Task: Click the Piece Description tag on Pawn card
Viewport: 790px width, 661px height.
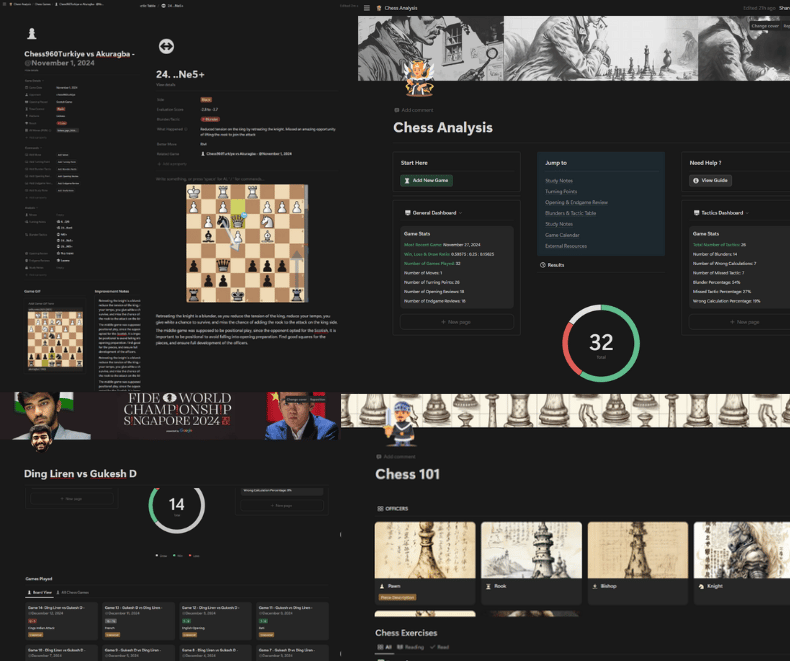Action: click(x=398, y=598)
